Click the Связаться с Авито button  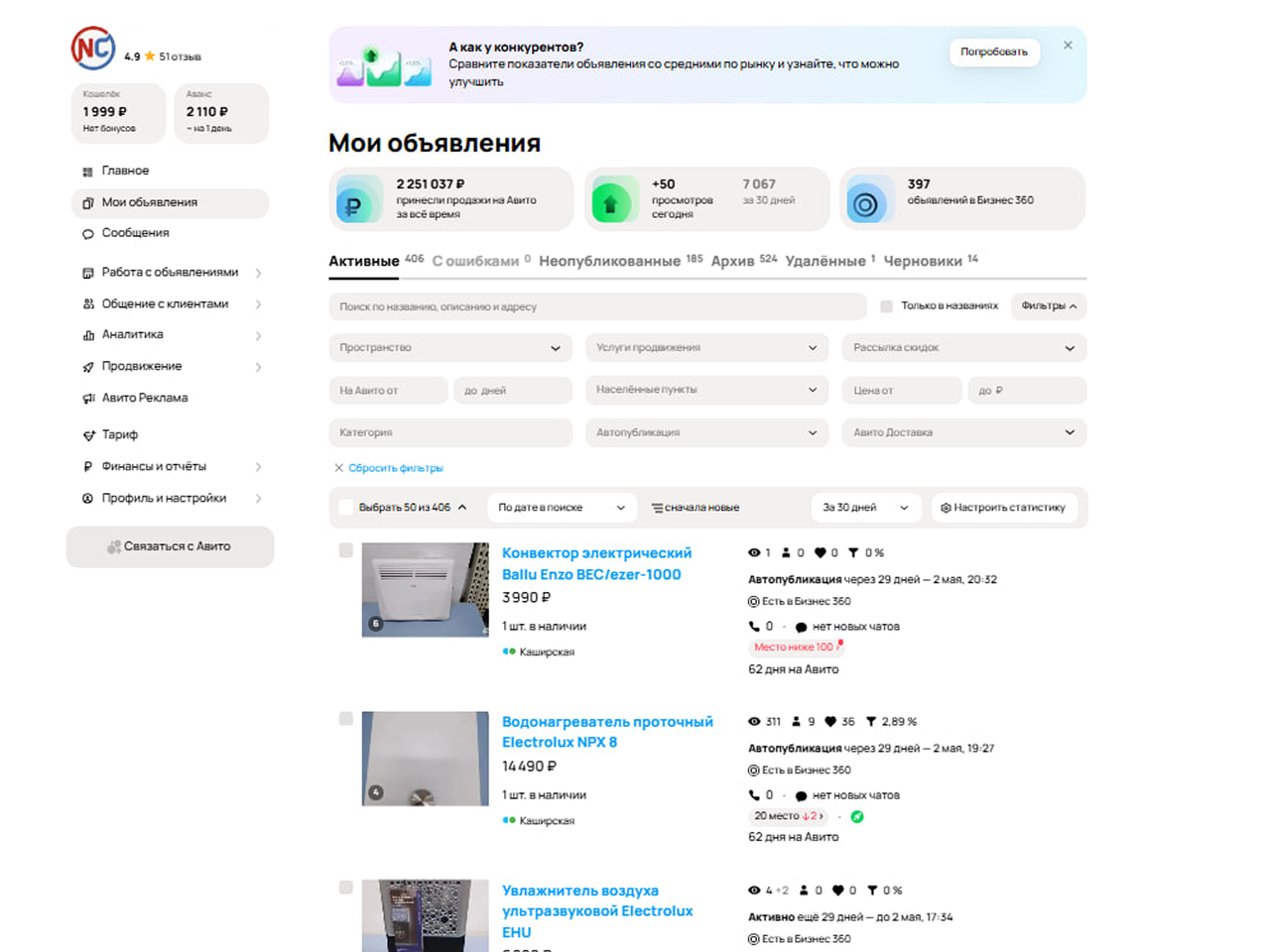[x=170, y=546]
